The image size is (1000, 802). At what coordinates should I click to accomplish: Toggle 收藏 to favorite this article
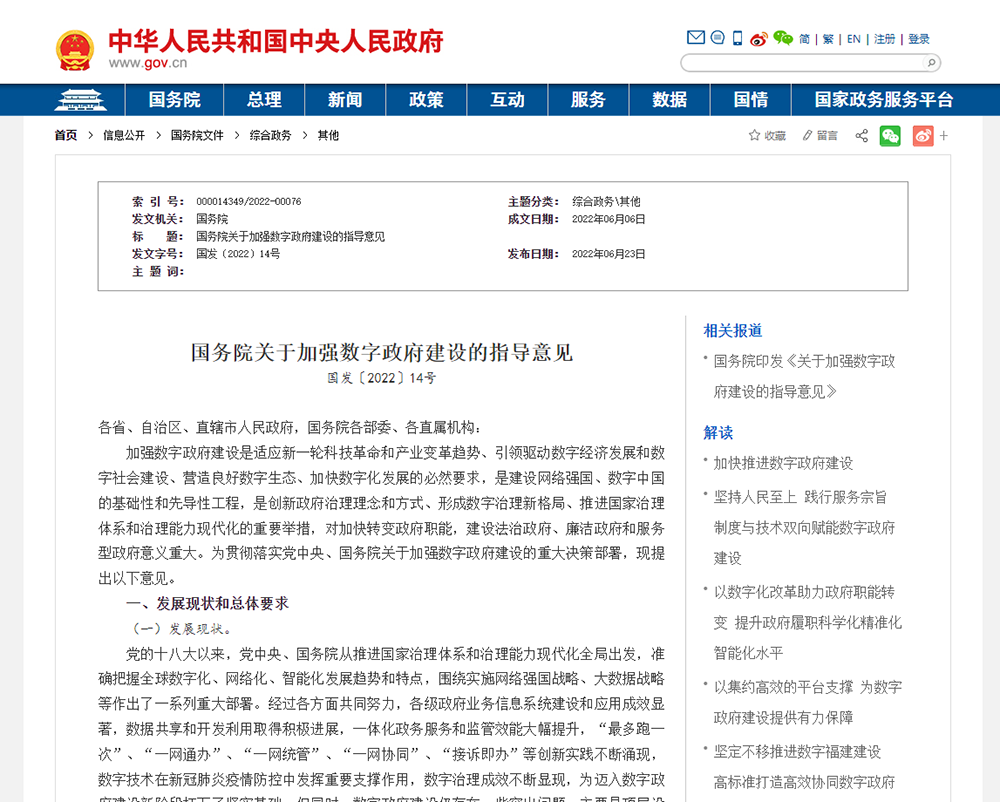[x=766, y=135]
